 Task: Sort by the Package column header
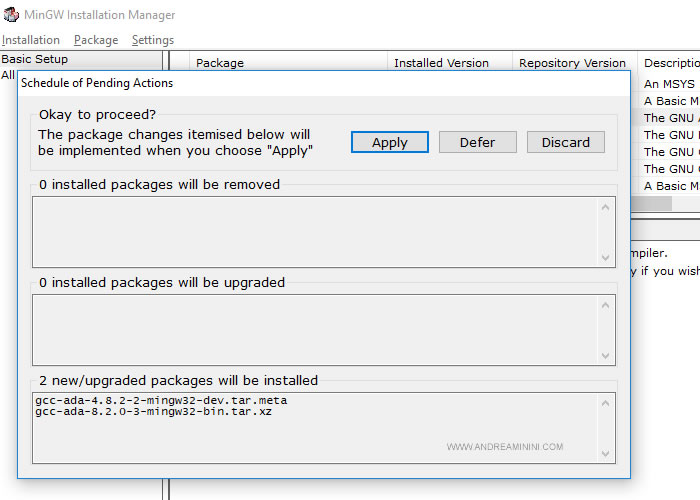[220, 63]
